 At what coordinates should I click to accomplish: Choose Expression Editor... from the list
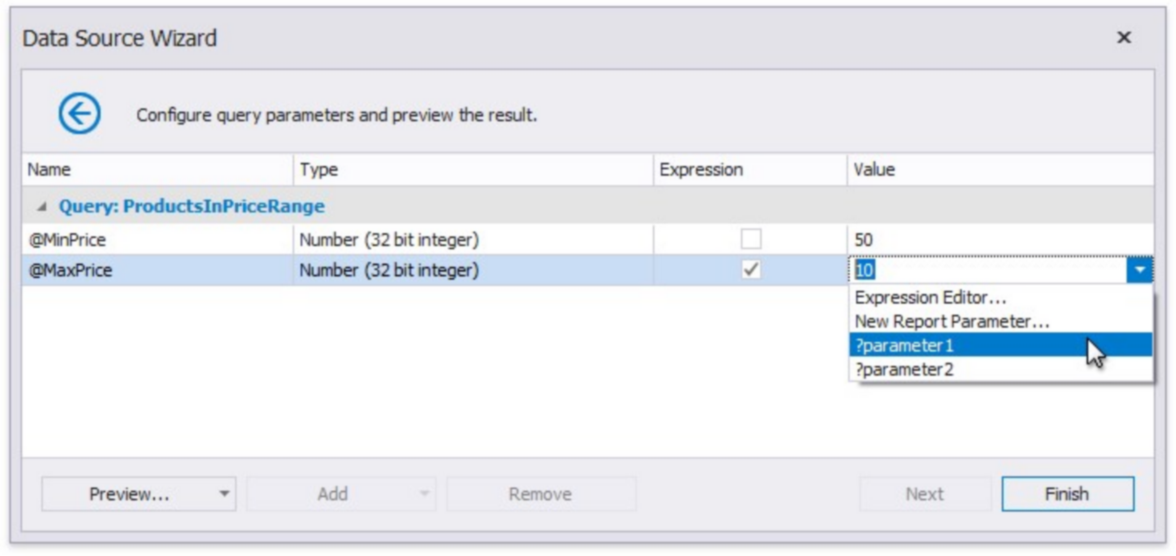pyautogui.click(x=930, y=298)
